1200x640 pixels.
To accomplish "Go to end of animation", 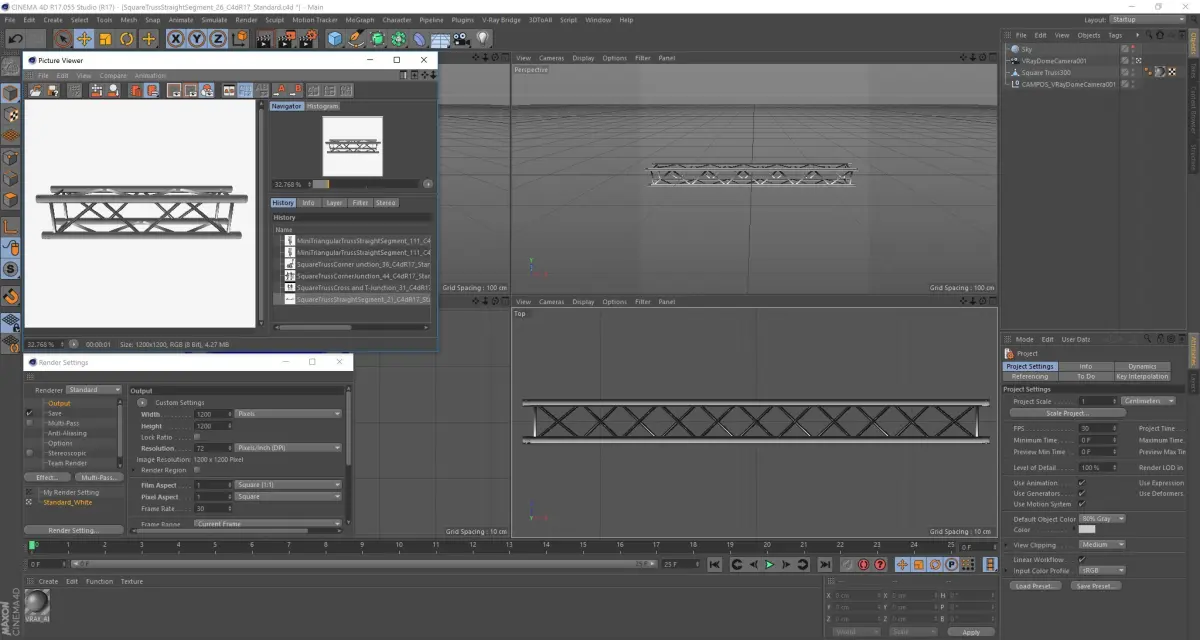I will click(824, 565).
